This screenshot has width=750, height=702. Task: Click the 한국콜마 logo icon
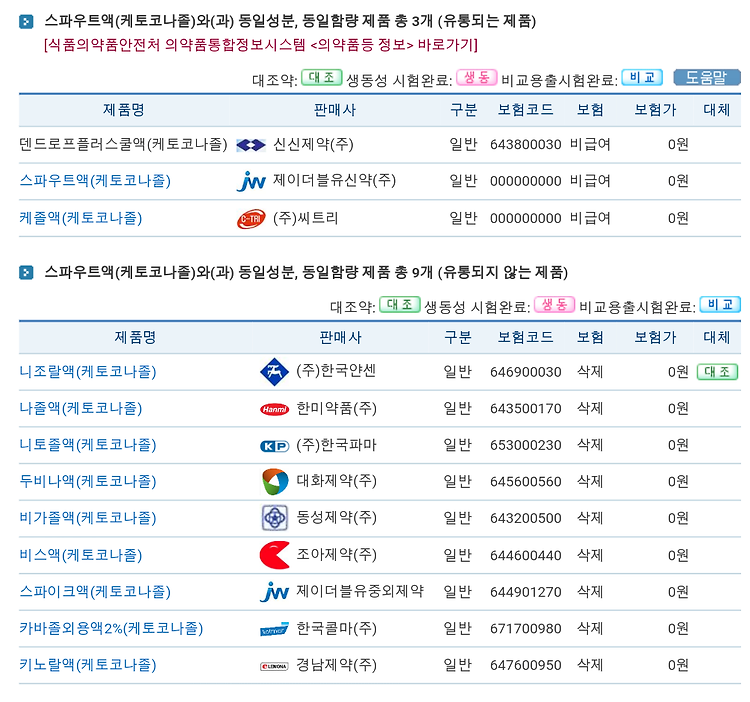point(275,629)
